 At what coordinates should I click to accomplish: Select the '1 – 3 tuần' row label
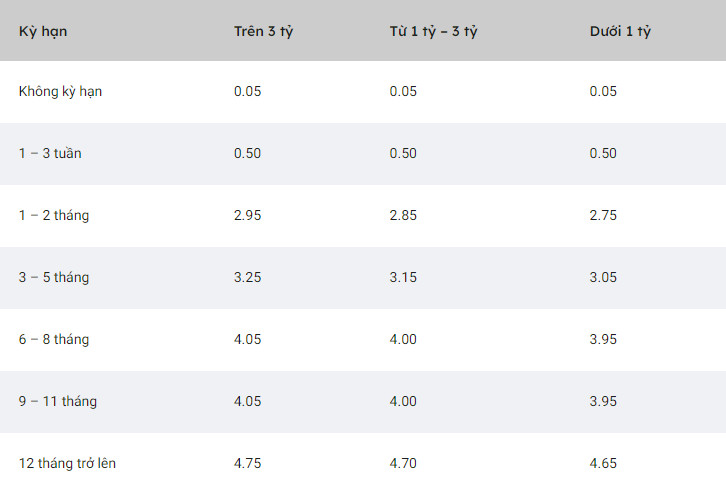tap(50, 153)
